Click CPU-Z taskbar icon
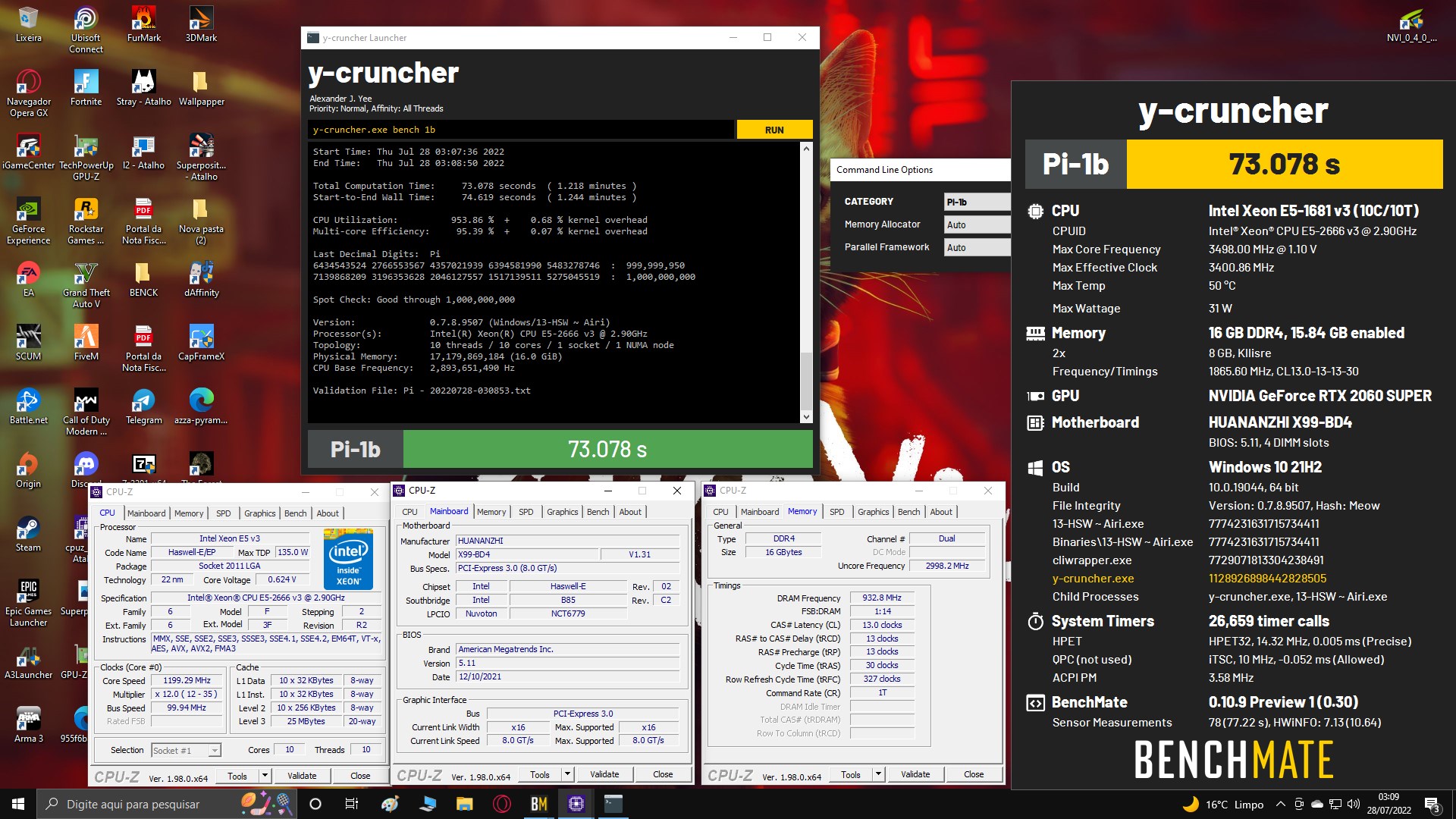 pos(576,804)
